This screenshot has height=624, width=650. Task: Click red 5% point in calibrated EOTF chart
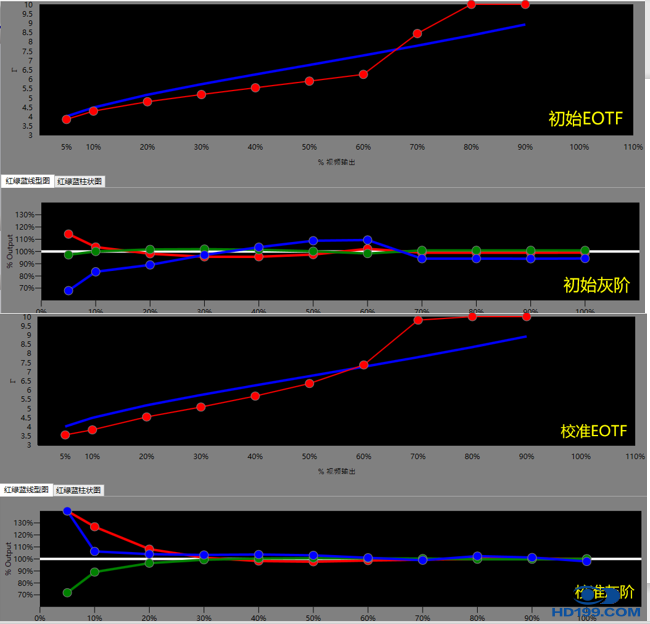66,435
